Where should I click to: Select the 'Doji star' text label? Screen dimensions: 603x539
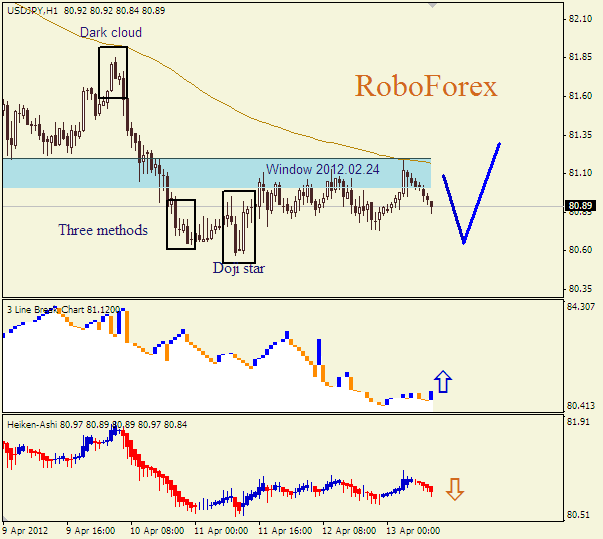pyautogui.click(x=238, y=268)
